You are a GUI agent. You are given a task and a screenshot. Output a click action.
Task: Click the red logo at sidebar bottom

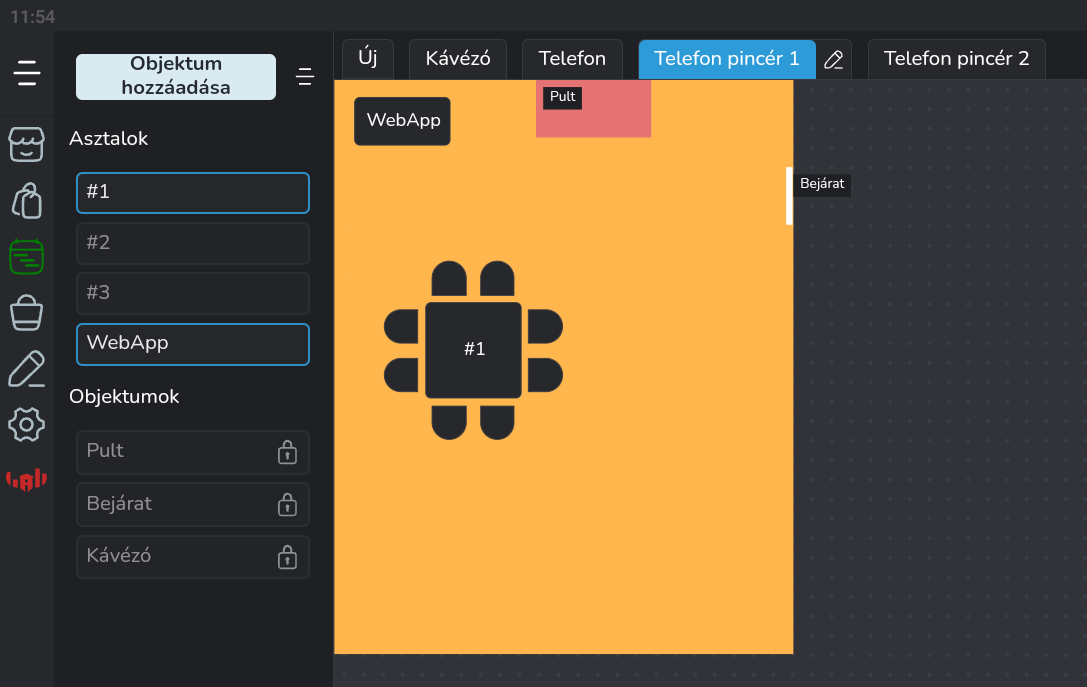coord(27,481)
